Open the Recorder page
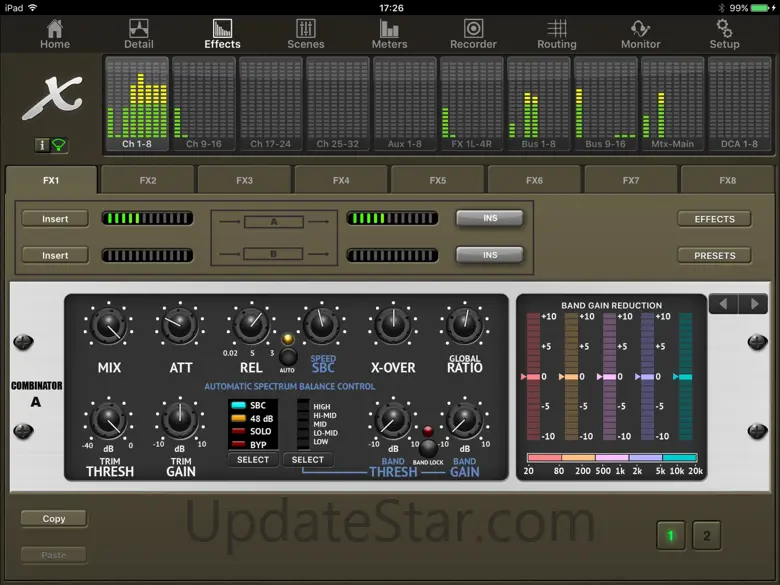Screen dimensions: 780x585 click(x=473, y=34)
